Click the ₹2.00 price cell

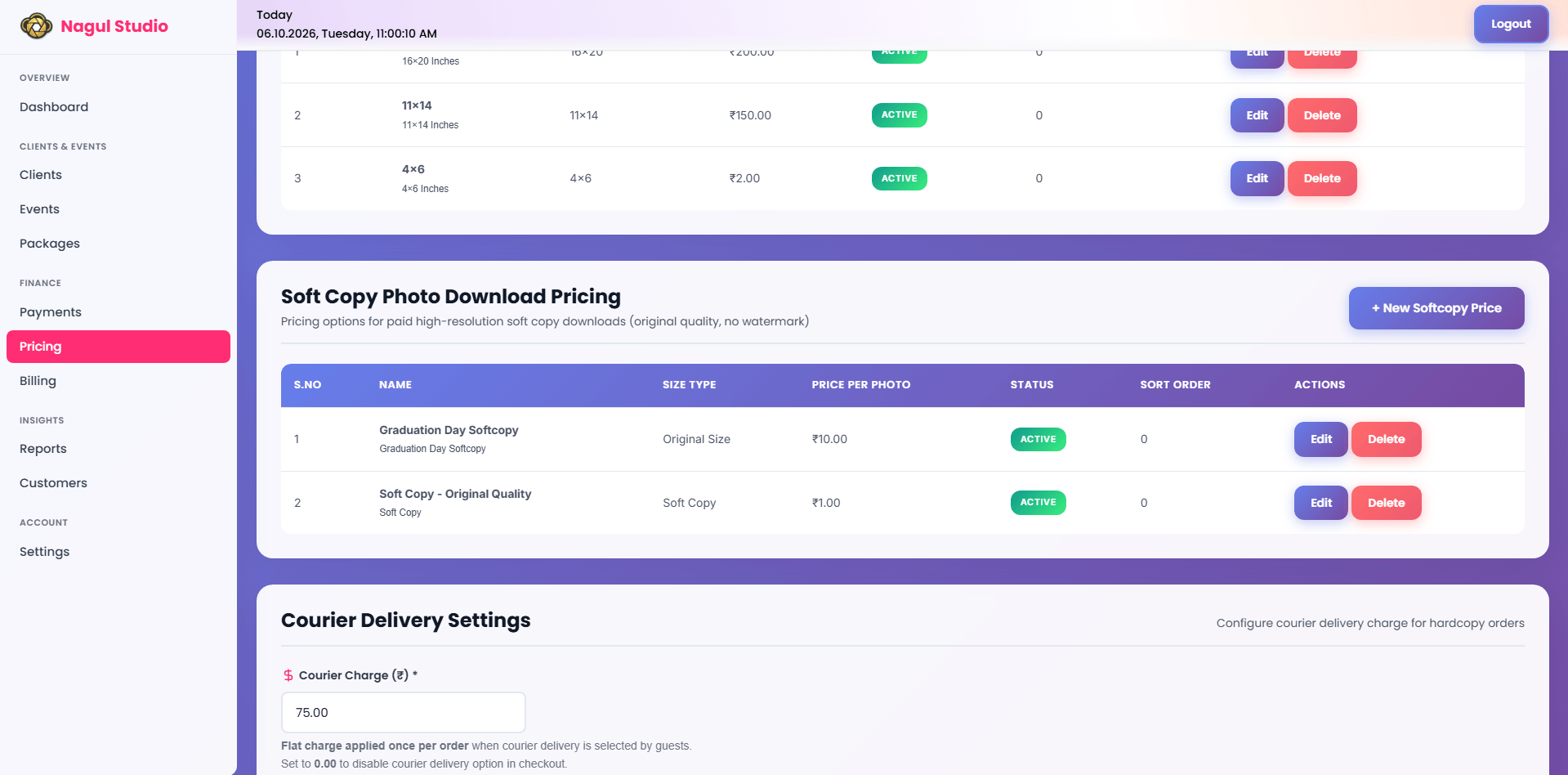[744, 178]
